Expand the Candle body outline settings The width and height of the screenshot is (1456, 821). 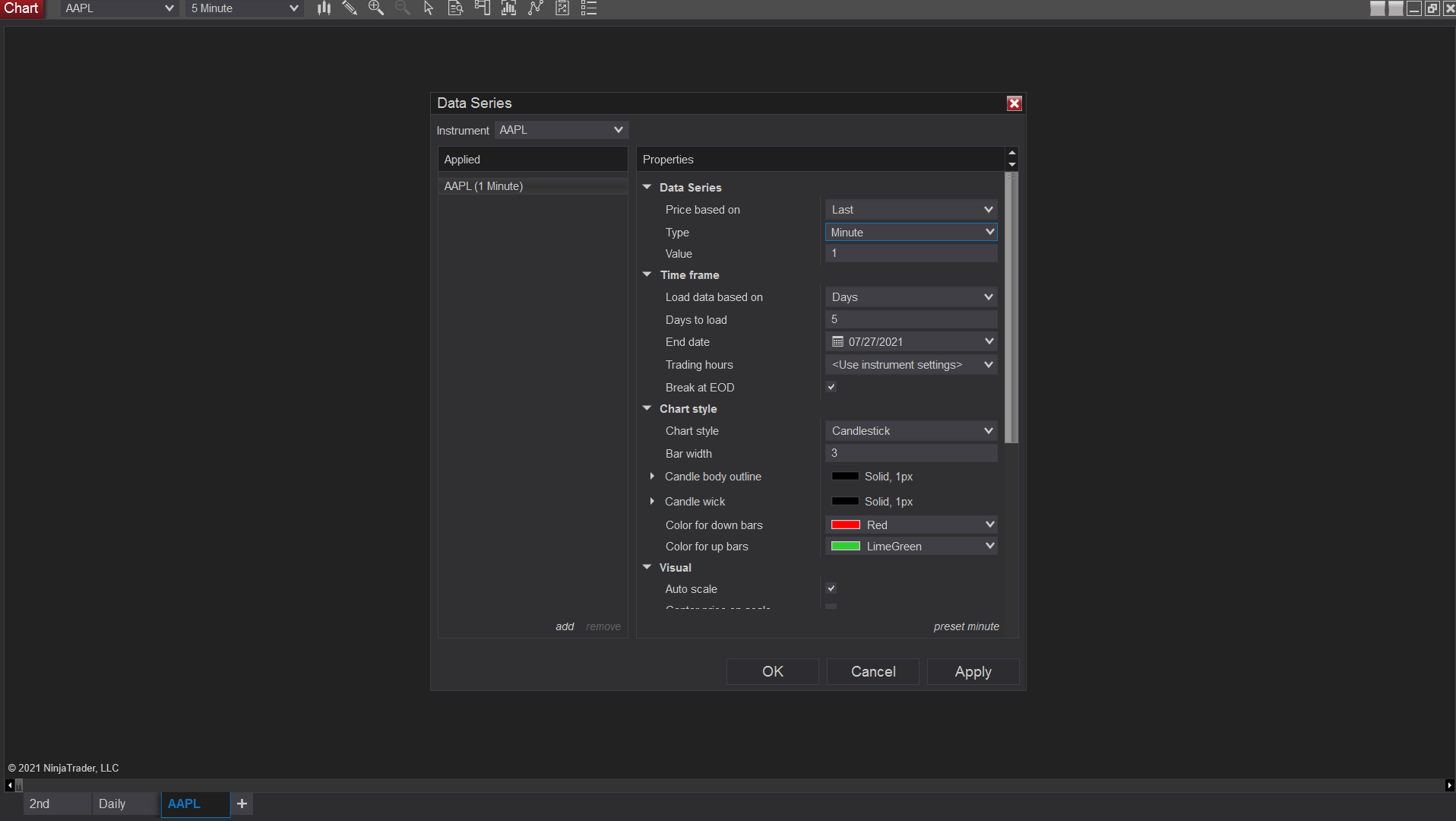(652, 477)
